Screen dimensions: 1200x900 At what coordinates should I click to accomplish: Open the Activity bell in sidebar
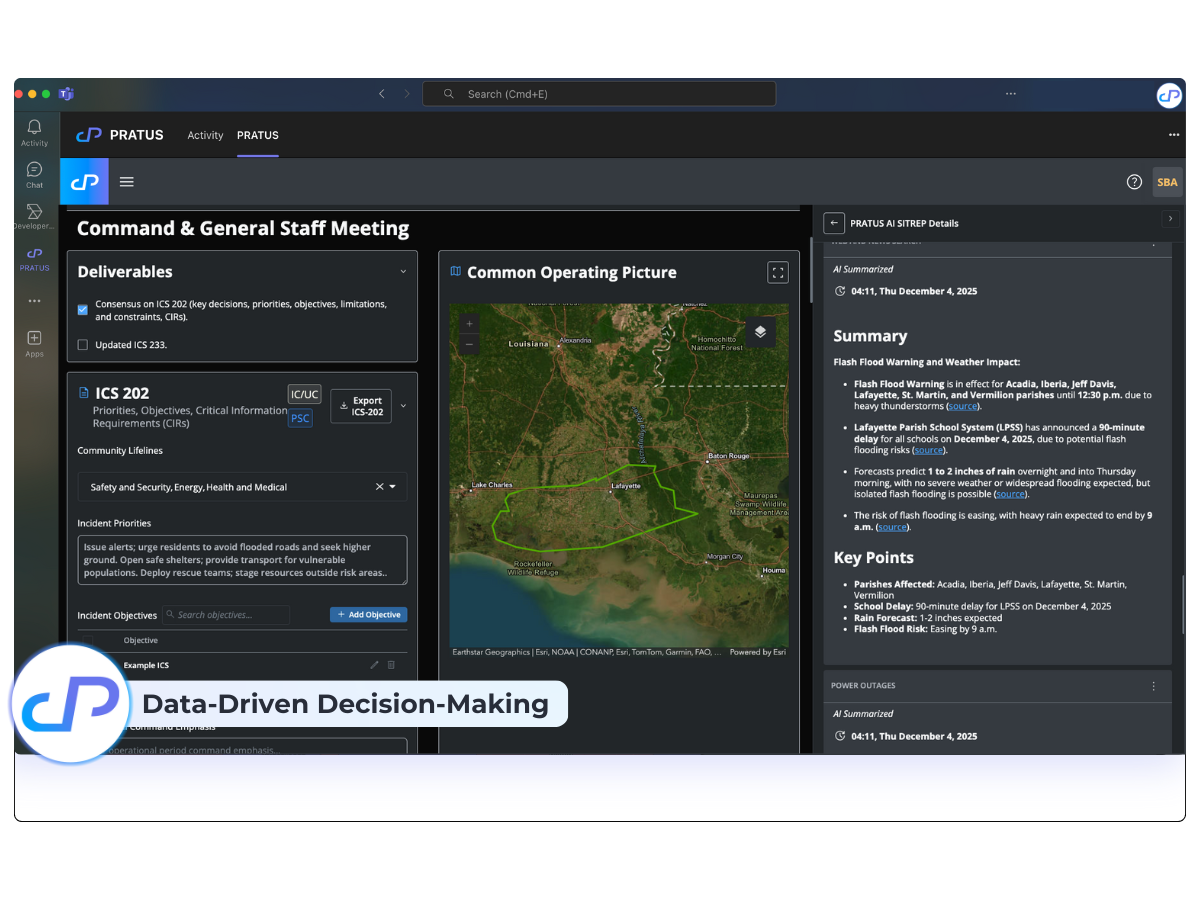pyautogui.click(x=35, y=132)
